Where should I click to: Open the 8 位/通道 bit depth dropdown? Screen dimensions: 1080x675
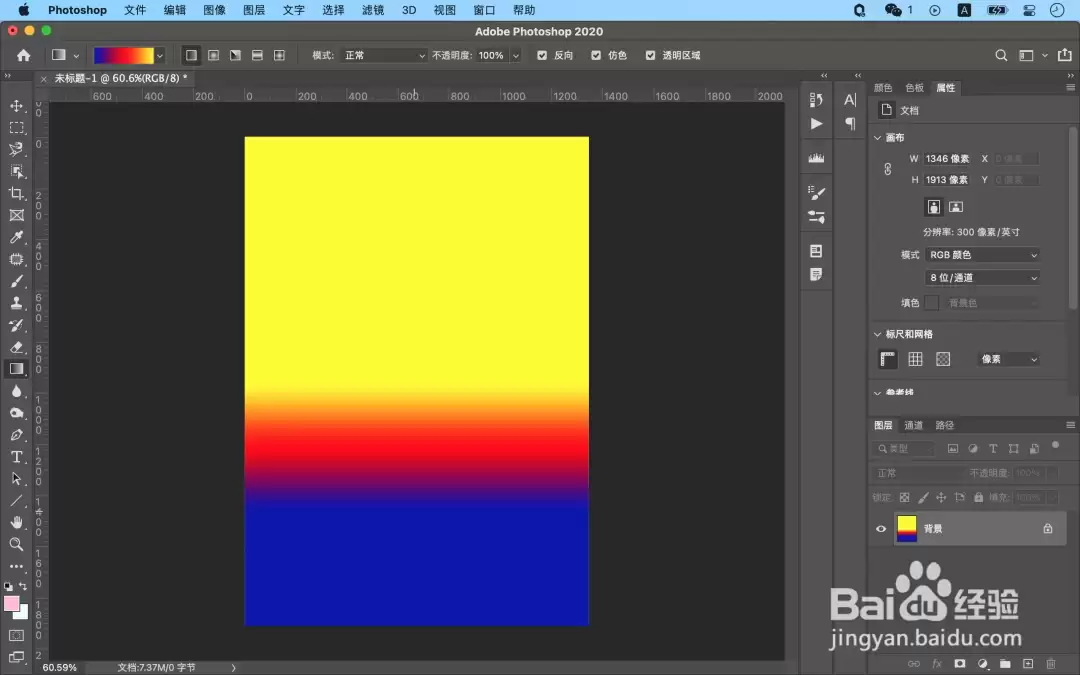point(982,278)
